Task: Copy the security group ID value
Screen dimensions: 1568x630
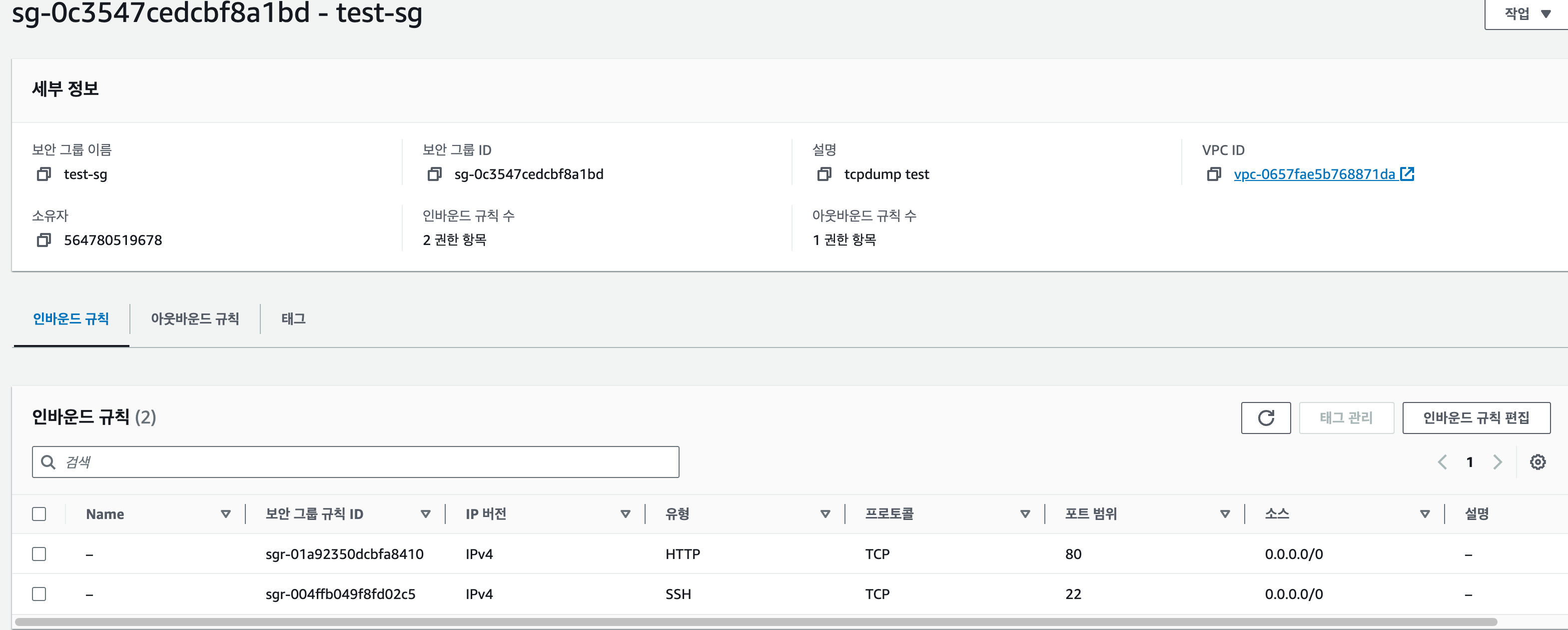Action: [434, 174]
